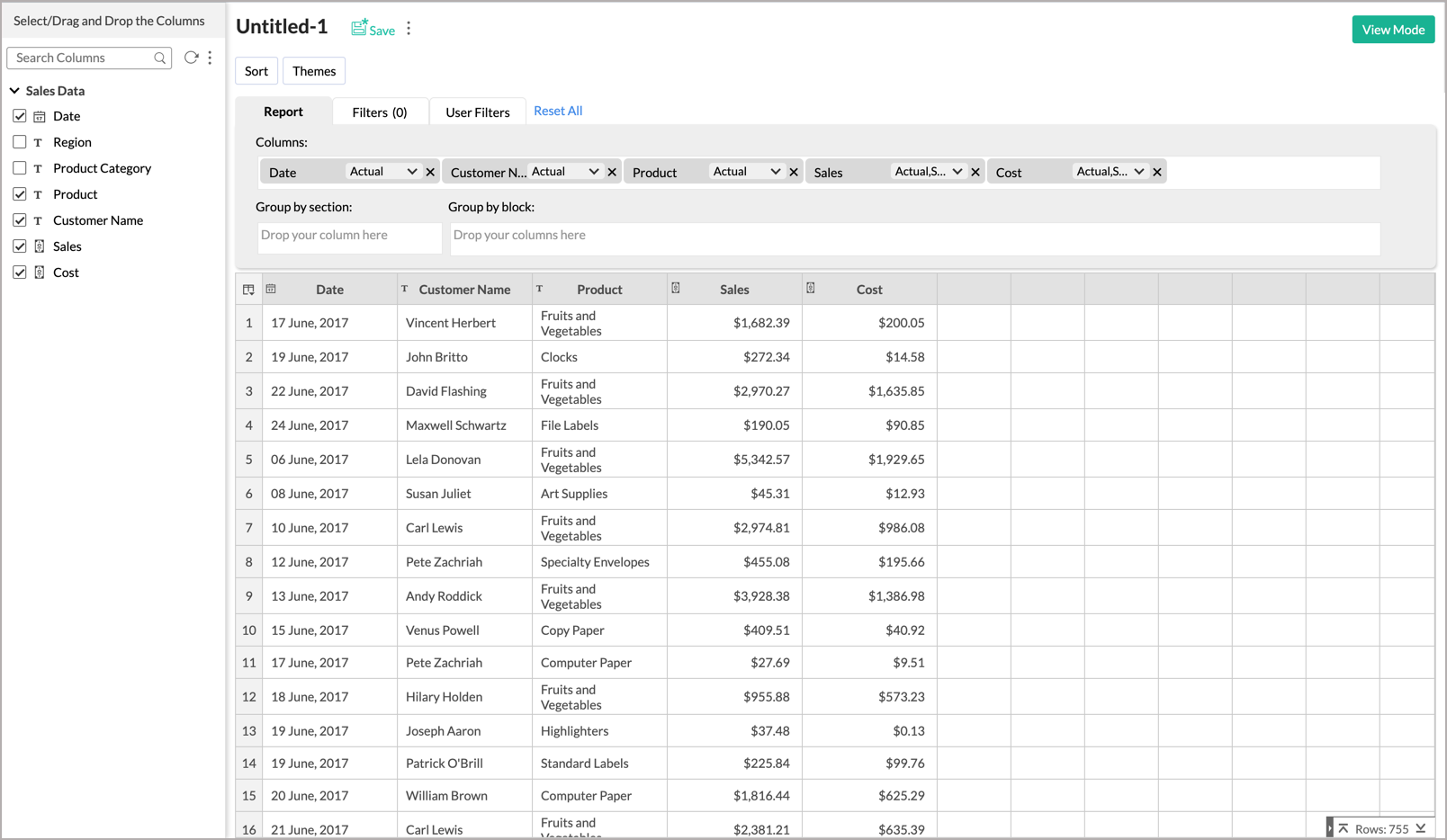Open the more options menu next to Save

(x=409, y=28)
